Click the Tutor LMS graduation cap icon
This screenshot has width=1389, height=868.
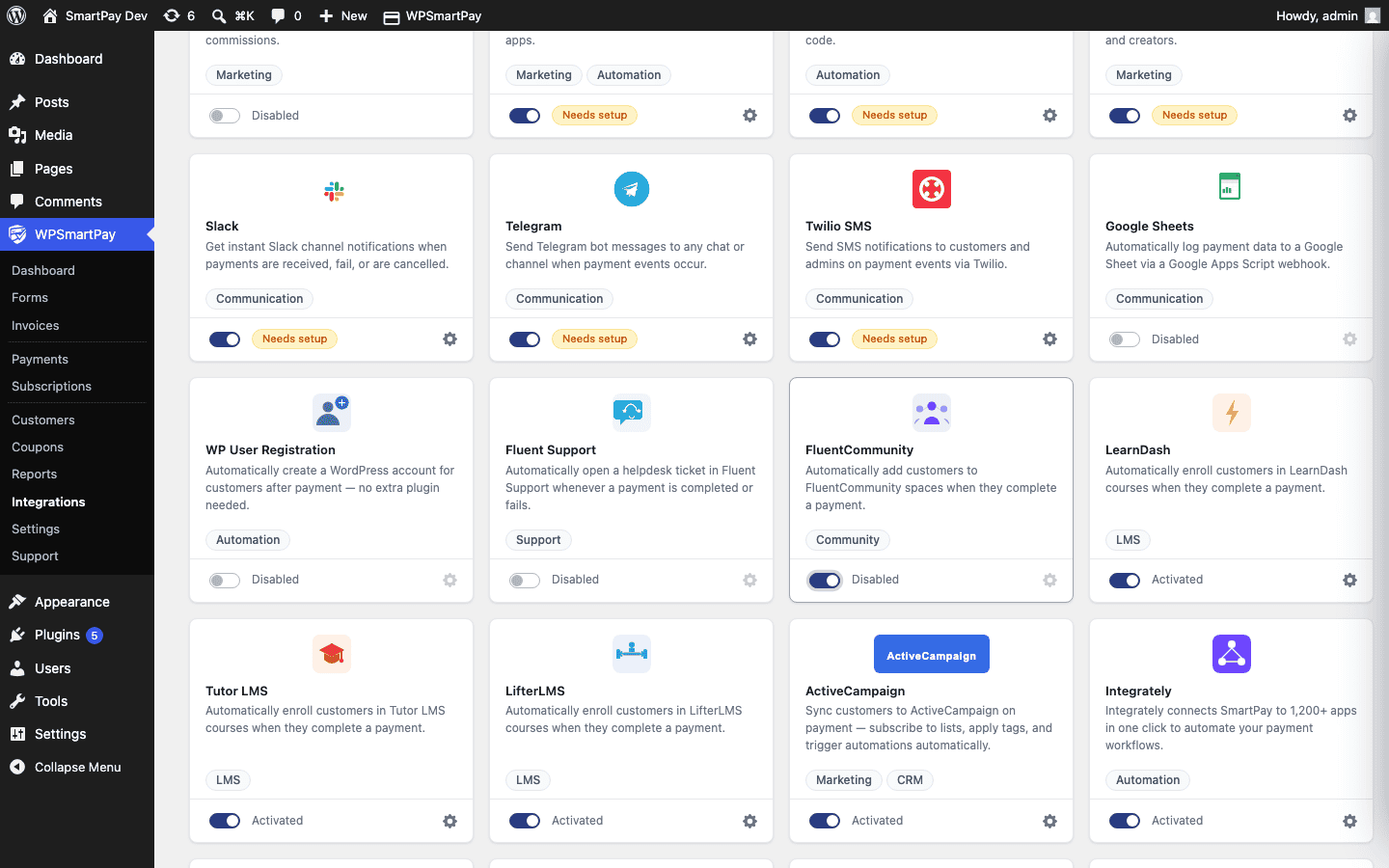[x=332, y=653]
